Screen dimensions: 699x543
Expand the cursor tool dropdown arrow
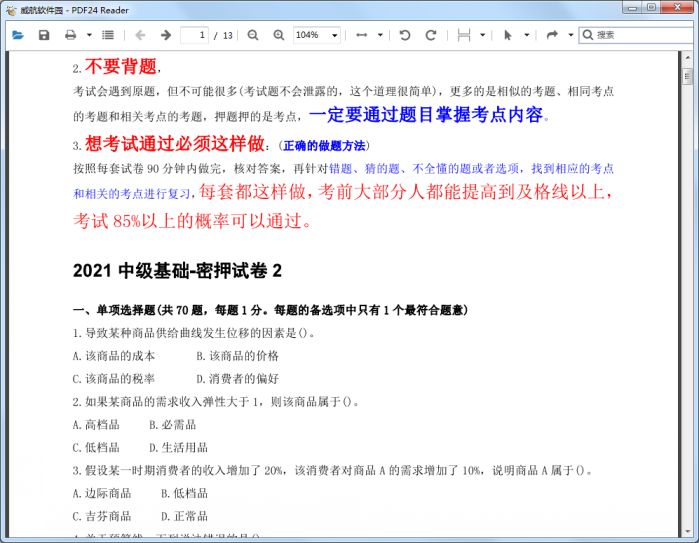[526, 35]
